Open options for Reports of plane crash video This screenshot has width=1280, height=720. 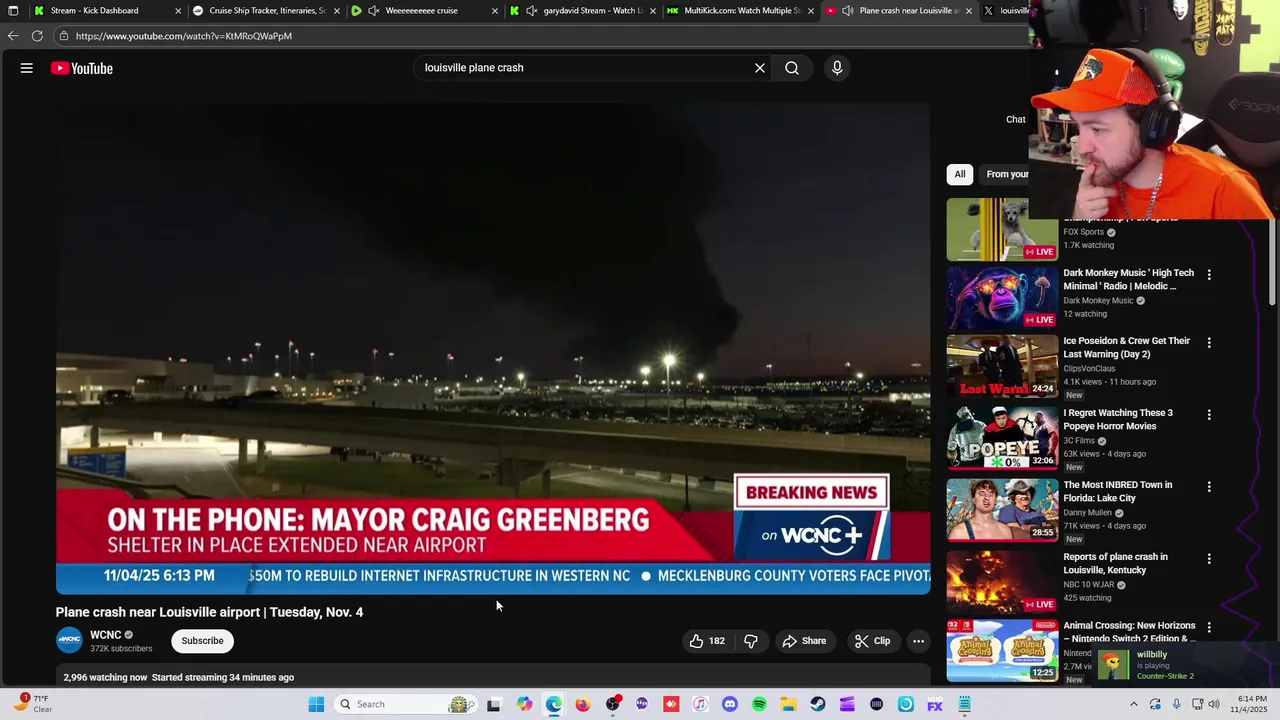(1209, 558)
